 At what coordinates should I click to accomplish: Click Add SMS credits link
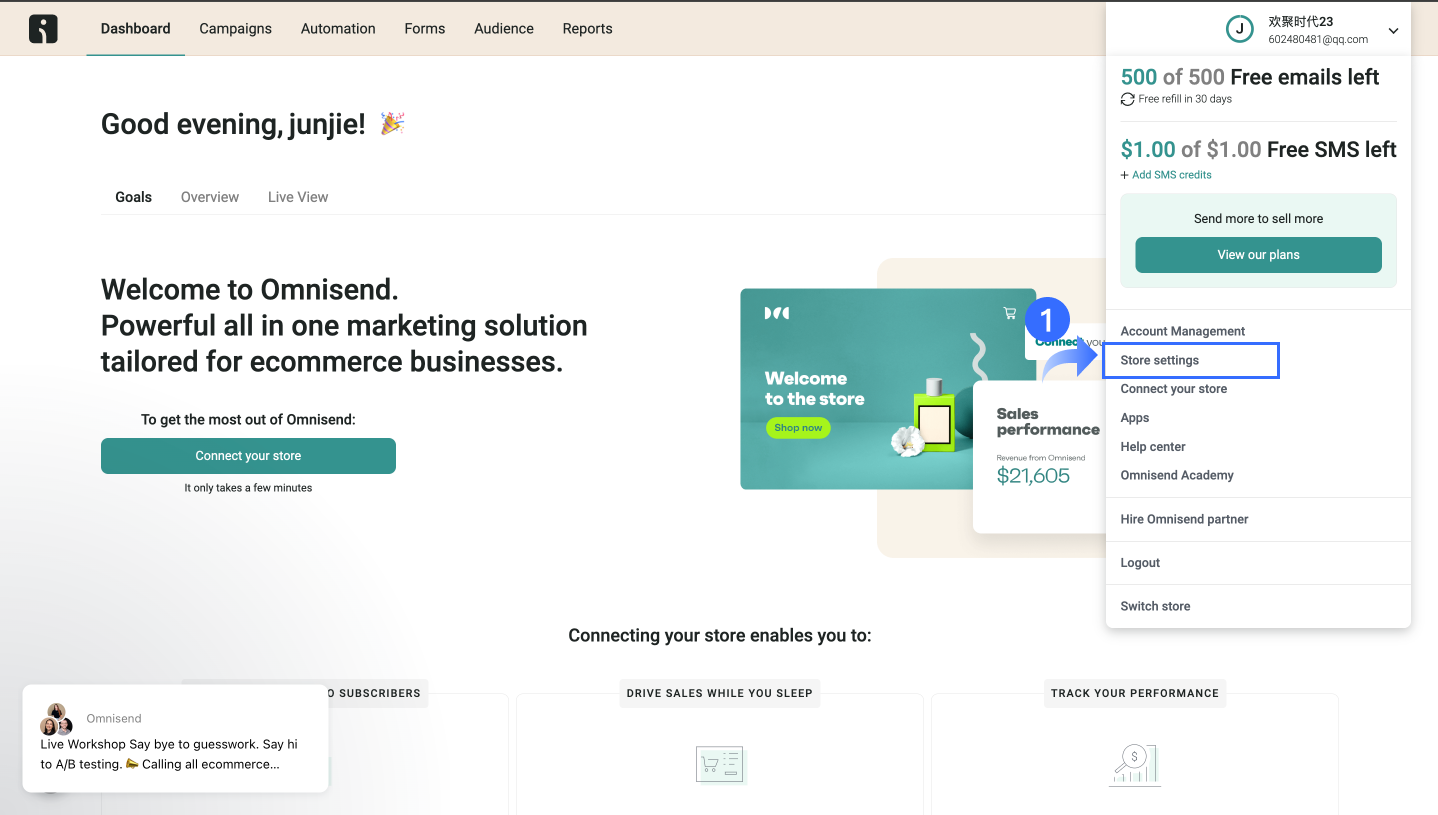1166,175
